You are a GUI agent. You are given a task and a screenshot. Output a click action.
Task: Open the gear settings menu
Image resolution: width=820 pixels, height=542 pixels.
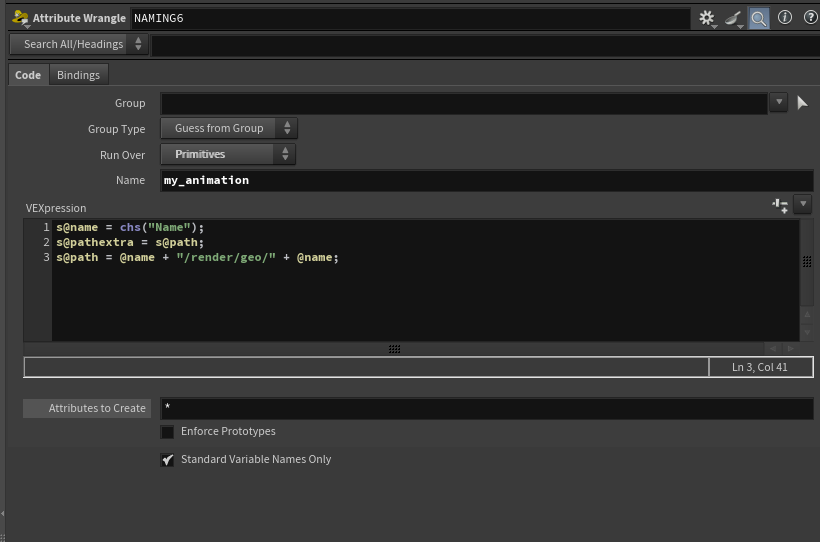707,18
